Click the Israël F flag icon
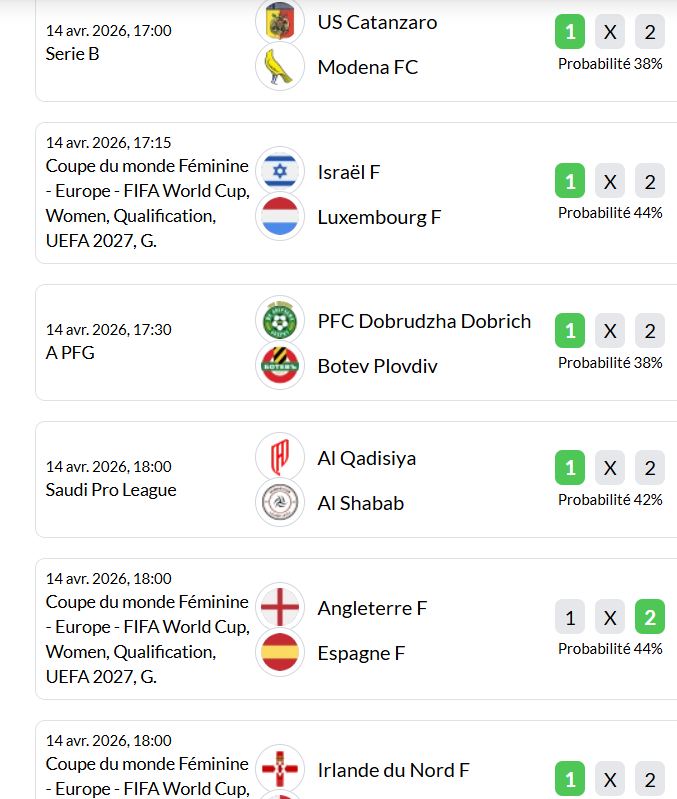 point(280,171)
